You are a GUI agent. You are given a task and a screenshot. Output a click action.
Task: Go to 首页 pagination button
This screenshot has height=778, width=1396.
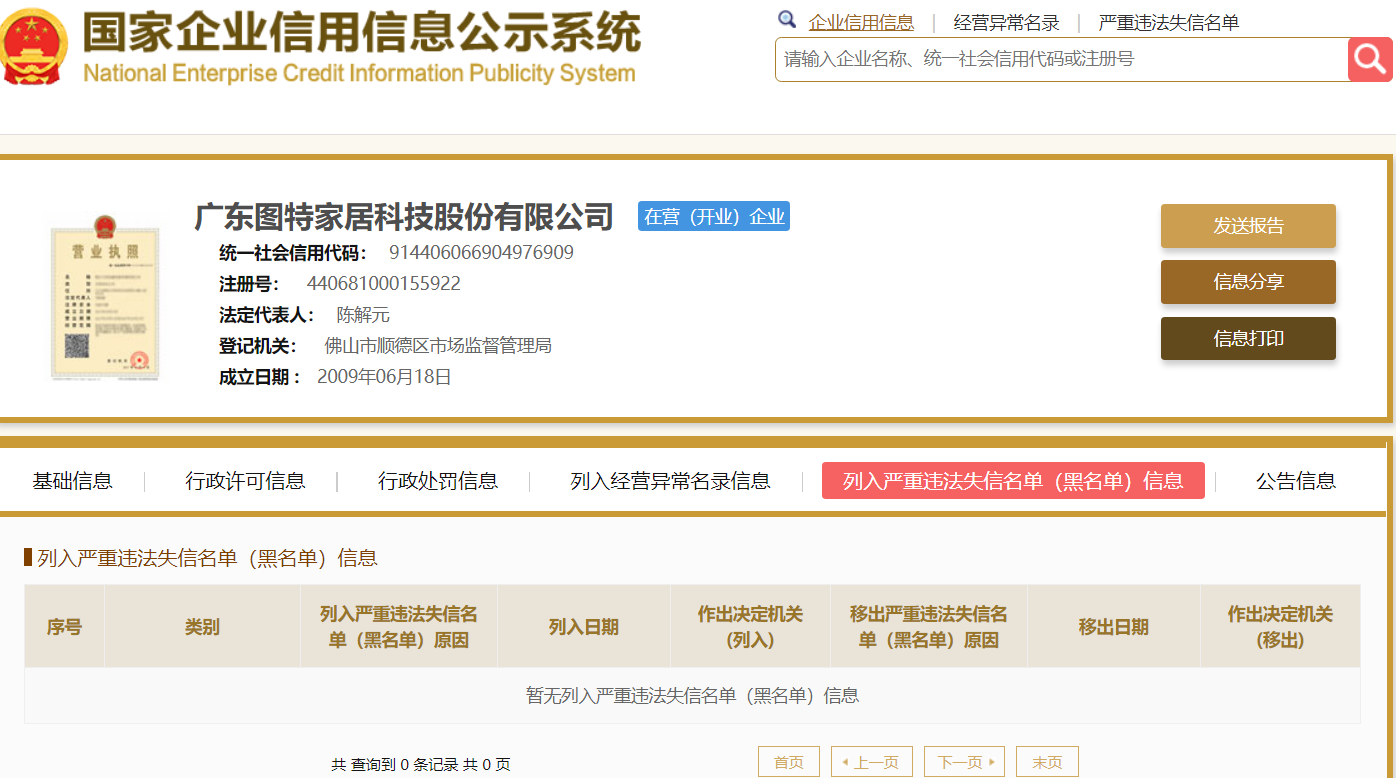pyautogui.click(x=789, y=762)
